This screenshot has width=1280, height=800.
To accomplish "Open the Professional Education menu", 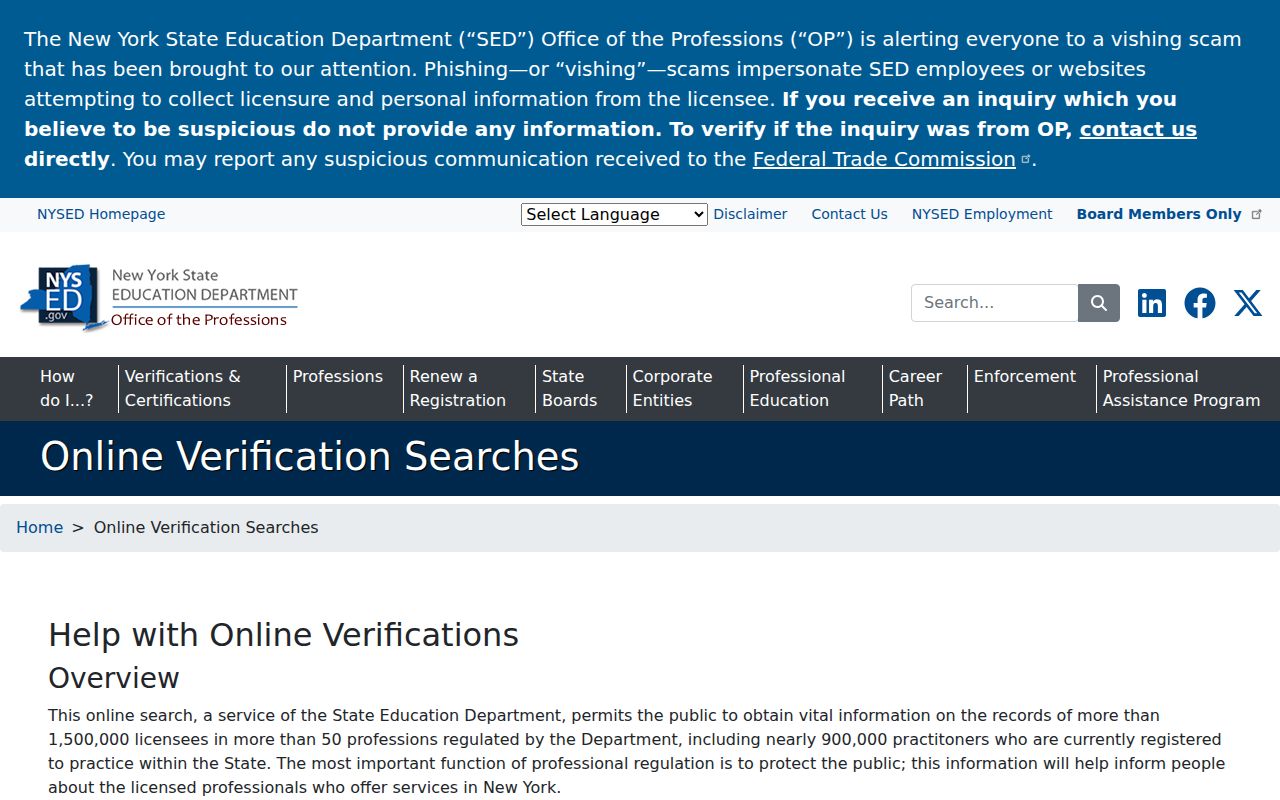I will coord(798,388).
